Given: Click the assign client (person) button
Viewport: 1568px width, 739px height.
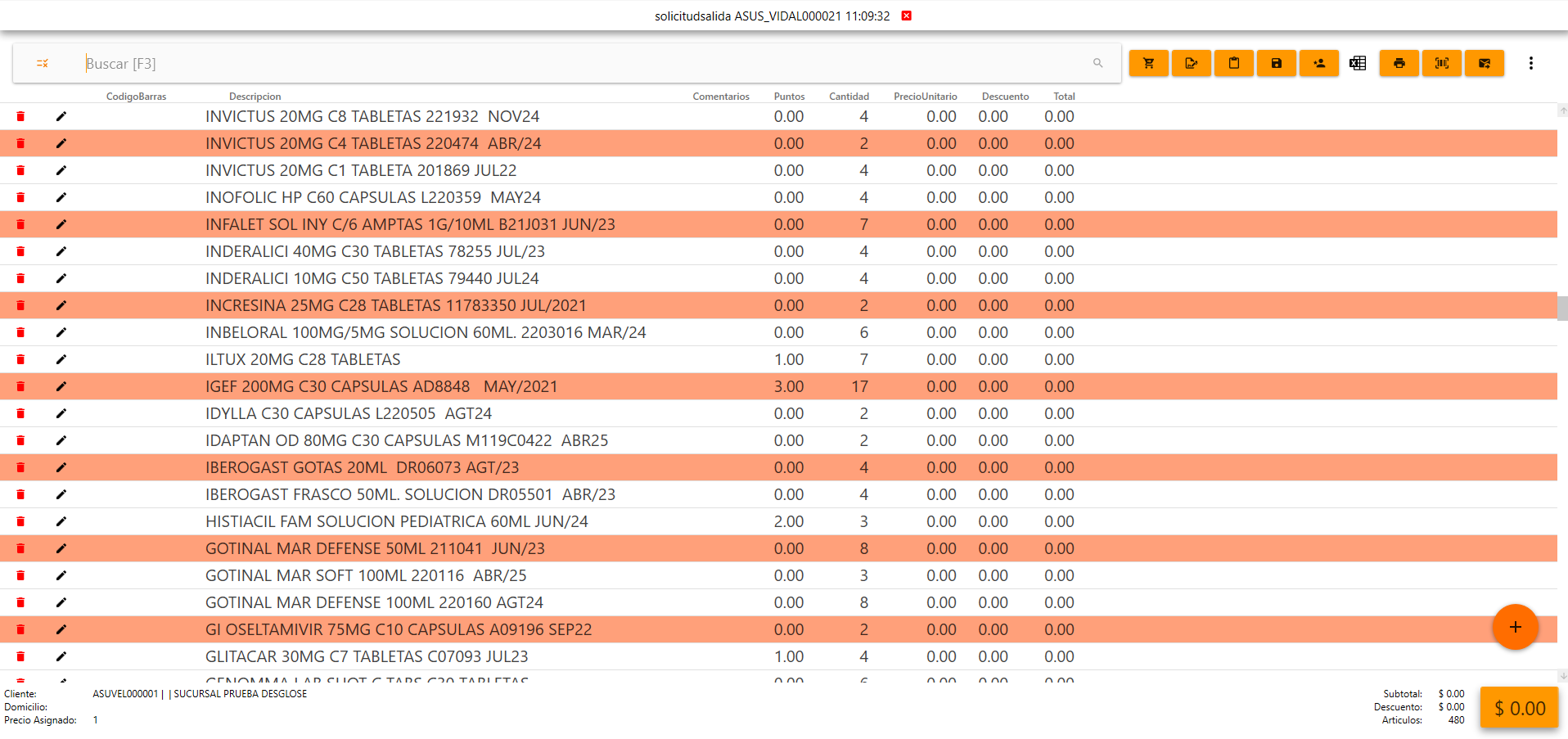Looking at the screenshot, I should pyautogui.click(x=1318, y=63).
